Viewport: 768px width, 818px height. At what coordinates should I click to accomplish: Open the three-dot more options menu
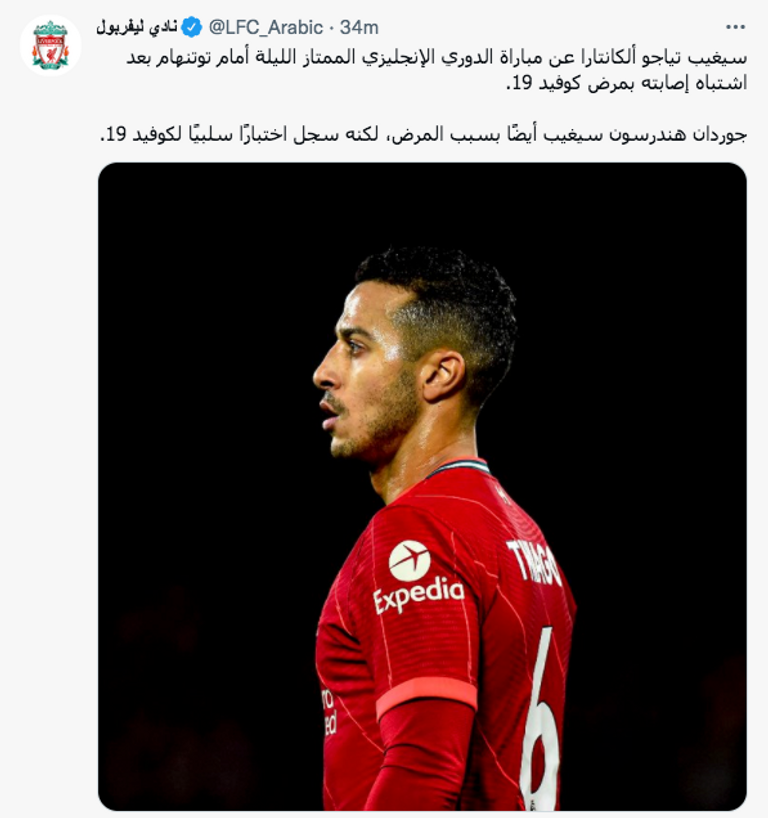pos(735,27)
